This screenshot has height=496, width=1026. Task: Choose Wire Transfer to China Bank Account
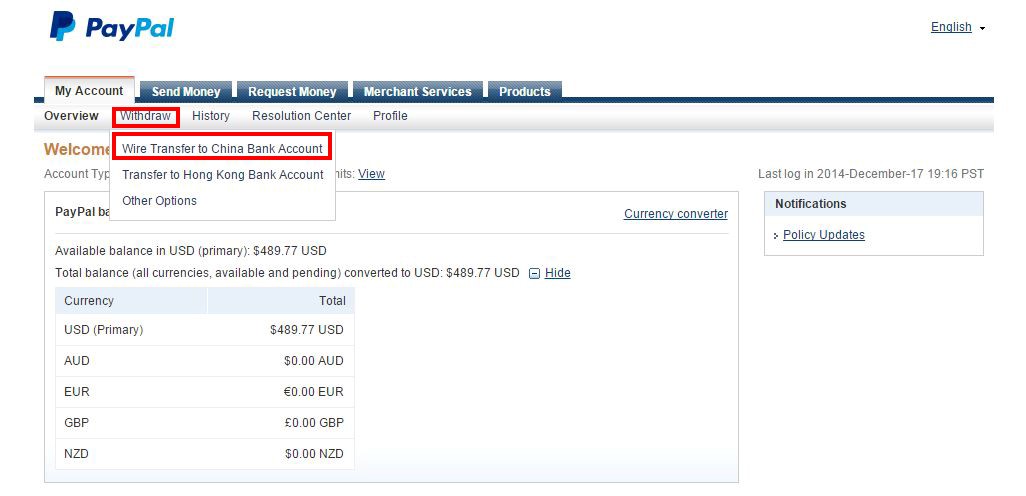tap(222, 148)
